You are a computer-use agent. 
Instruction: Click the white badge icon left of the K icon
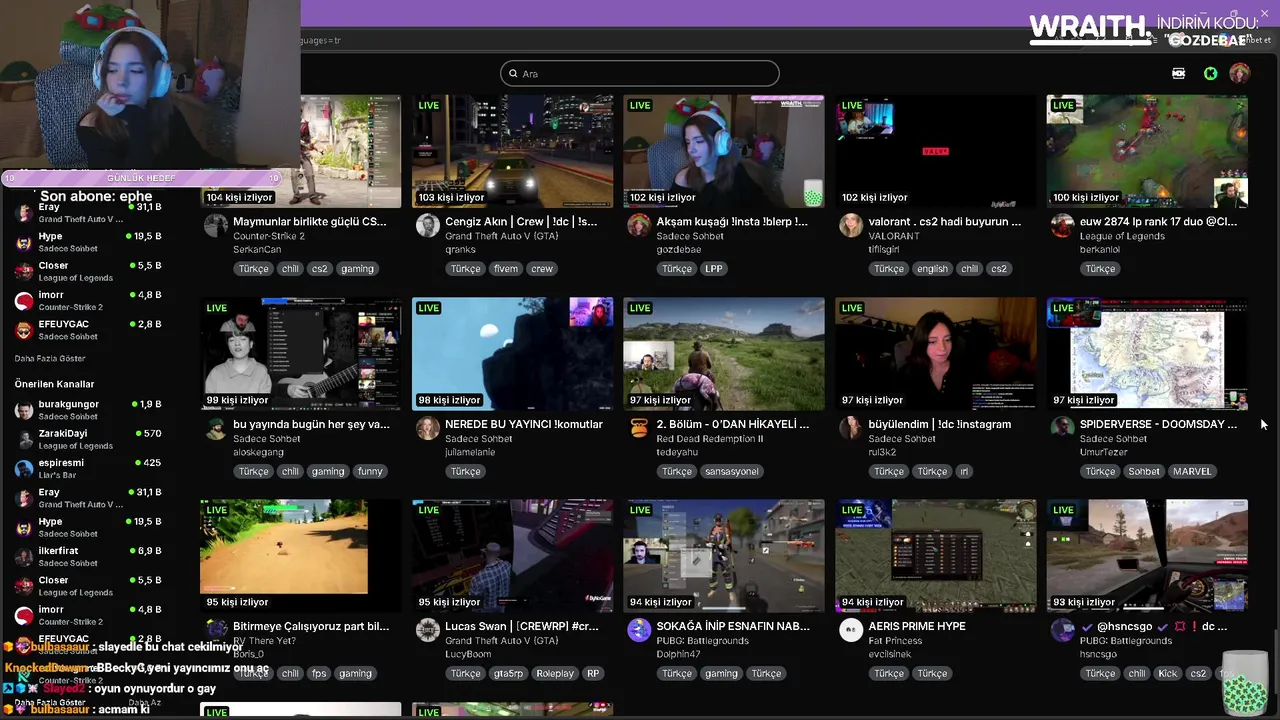(1178, 73)
